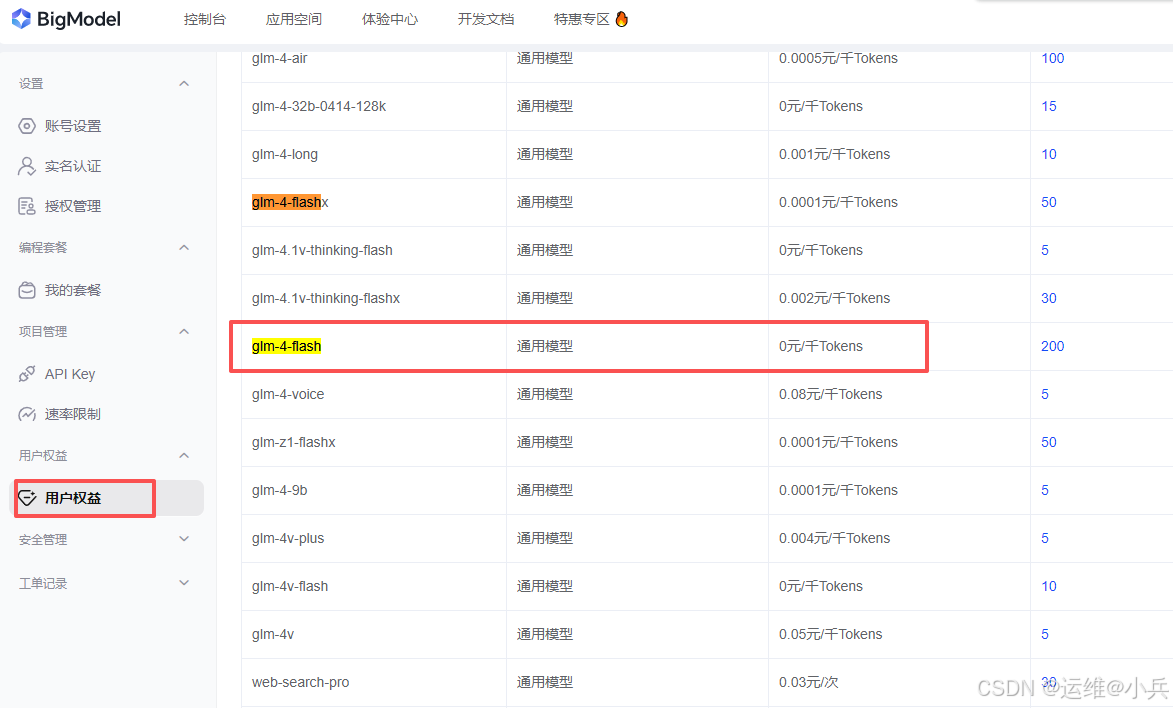Click the glm-4-flash model name
Screen dimensions: 1173x708
[287, 346]
